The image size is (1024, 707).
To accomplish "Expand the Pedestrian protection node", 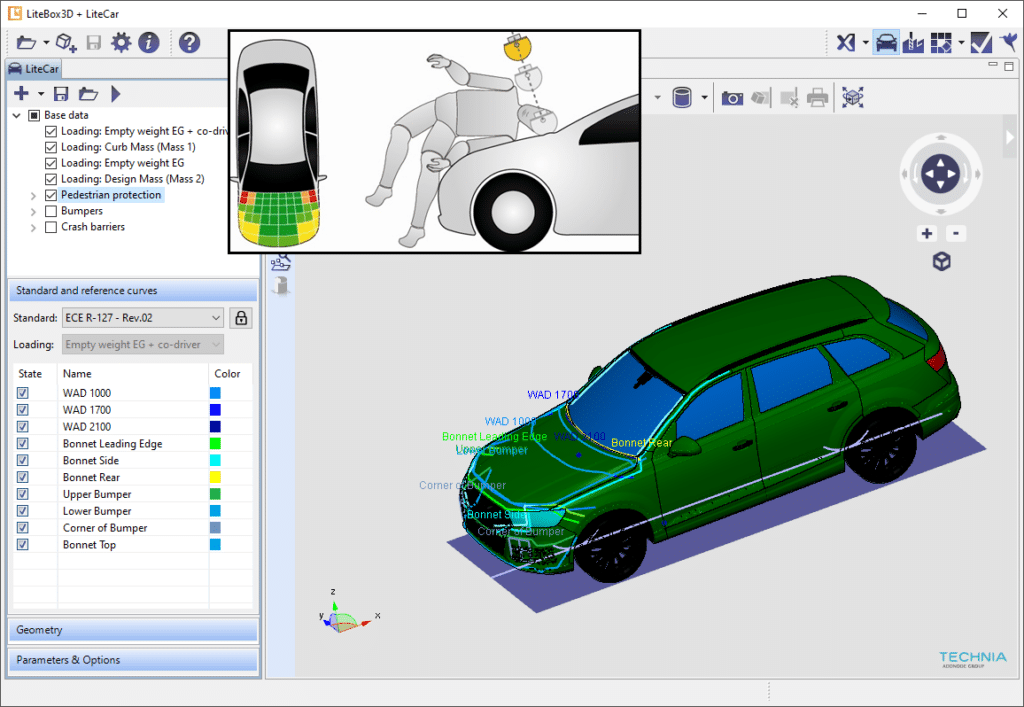I will (33, 195).
